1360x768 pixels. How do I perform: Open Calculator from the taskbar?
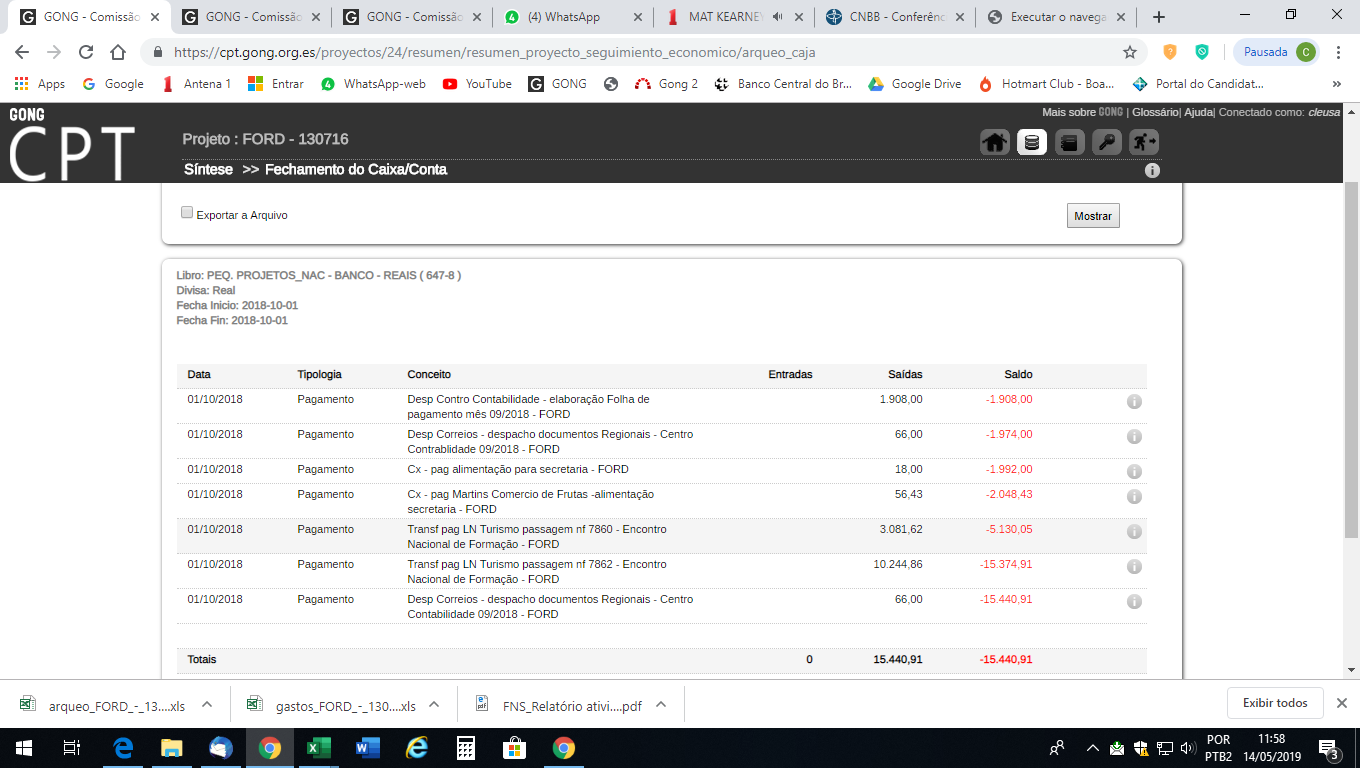coord(465,748)
